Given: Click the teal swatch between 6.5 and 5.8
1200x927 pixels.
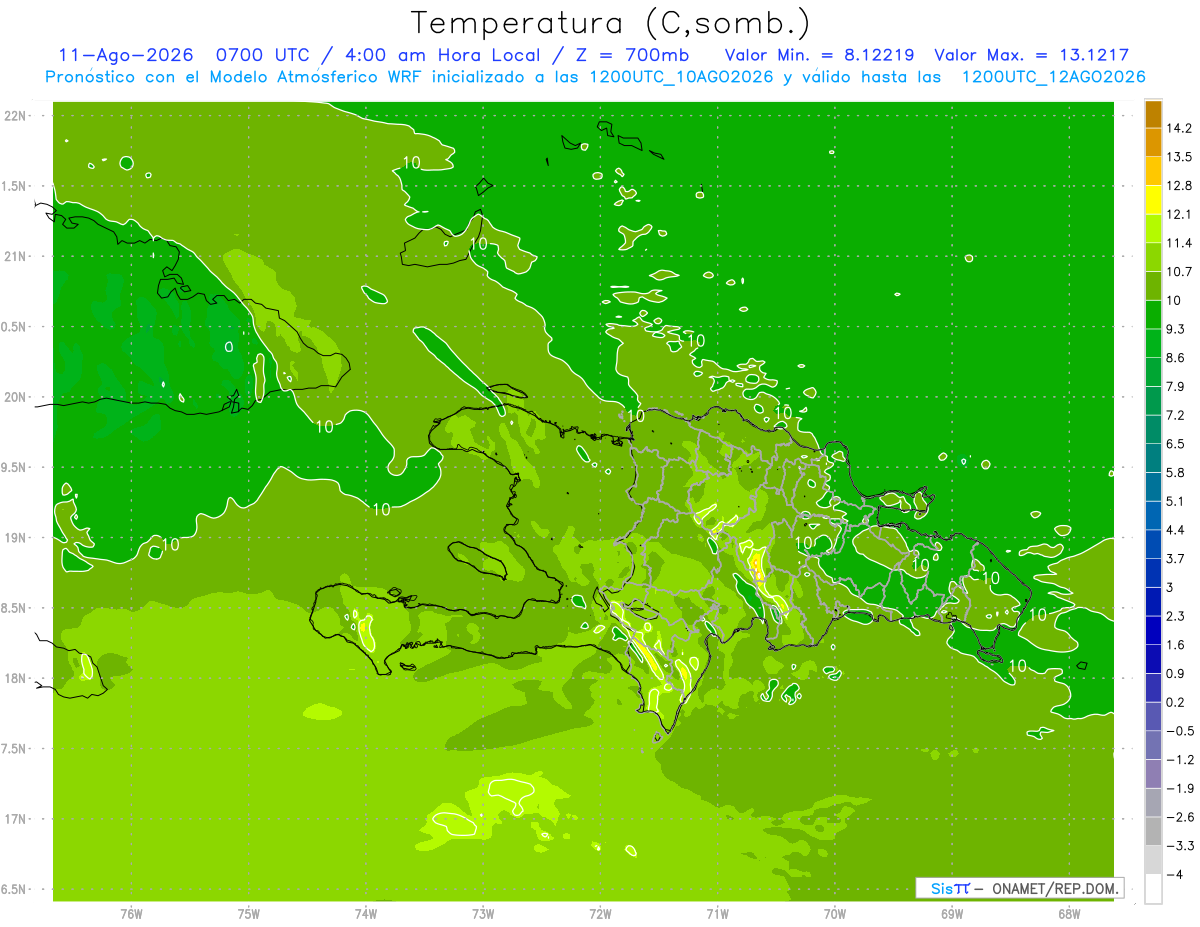Looking at the screenshot, I should tap(1153, 458).
